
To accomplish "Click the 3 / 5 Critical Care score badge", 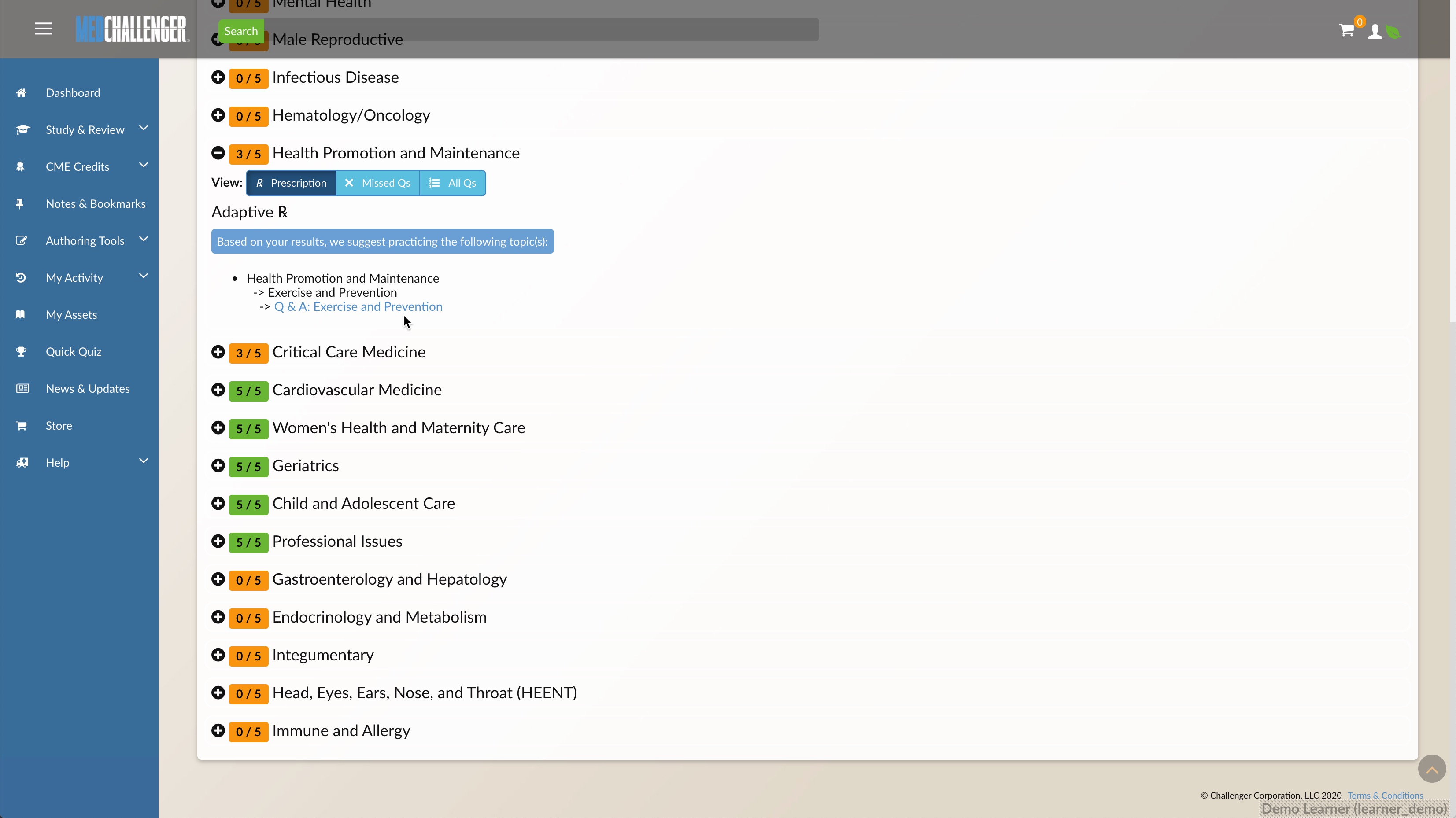I will coord(249,353).
